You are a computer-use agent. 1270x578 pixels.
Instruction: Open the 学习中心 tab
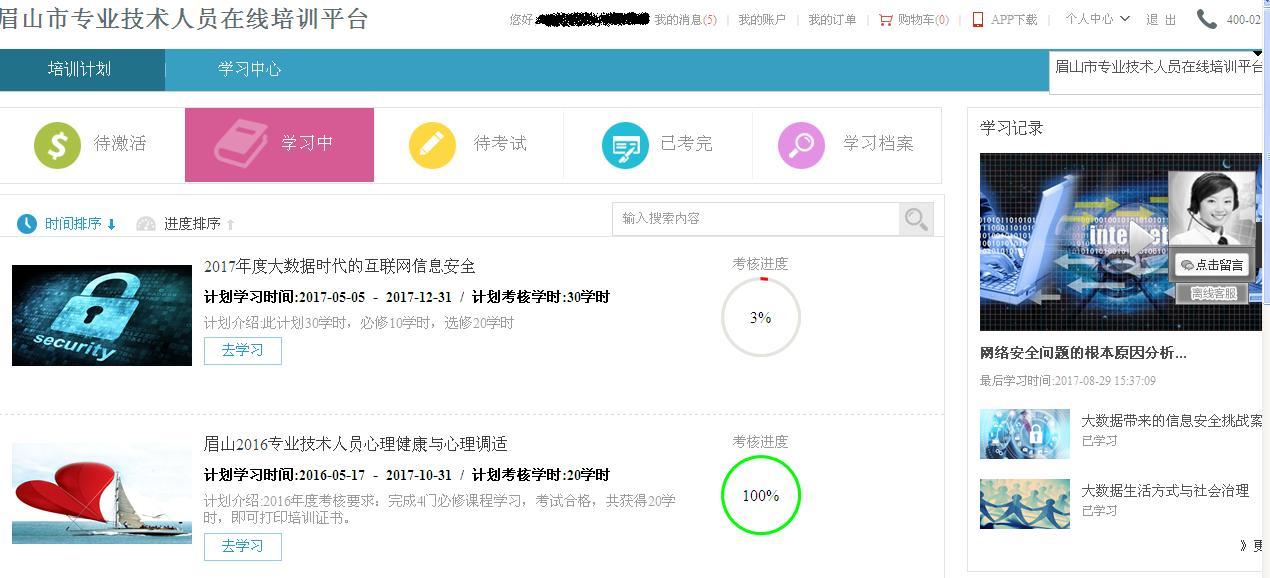(249, 70)
